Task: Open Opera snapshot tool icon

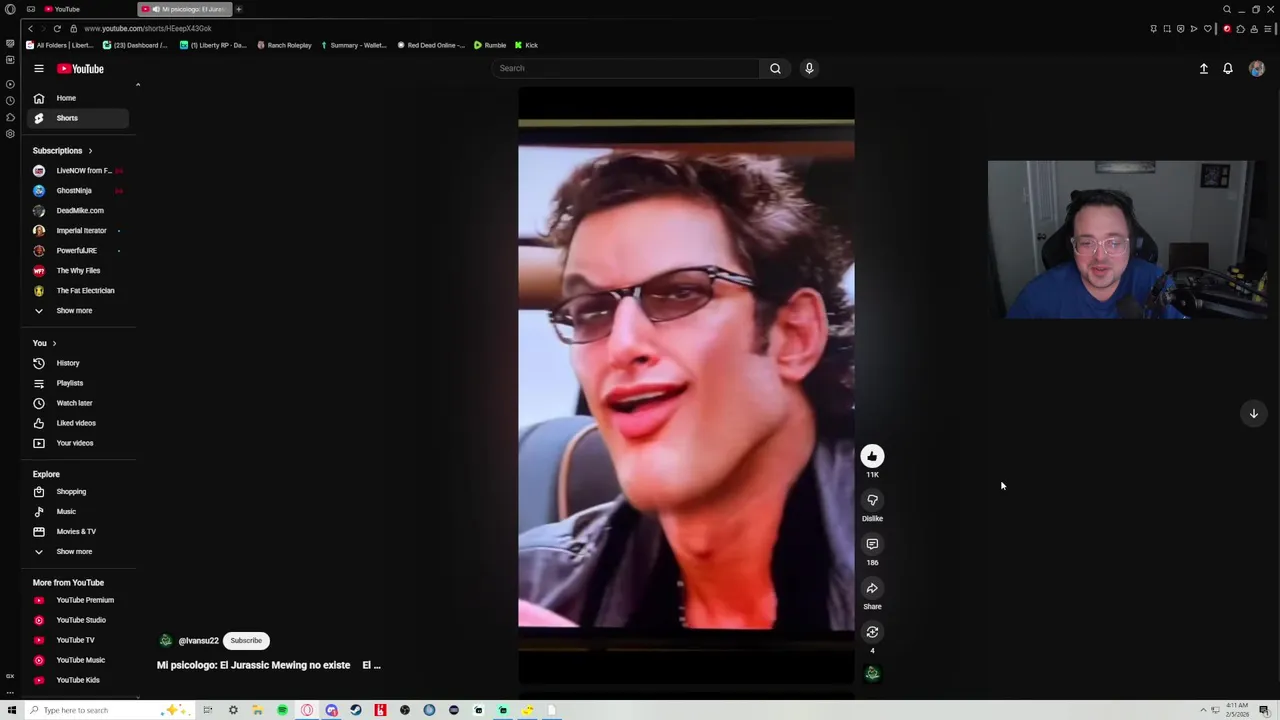Action: (1167, 28)
